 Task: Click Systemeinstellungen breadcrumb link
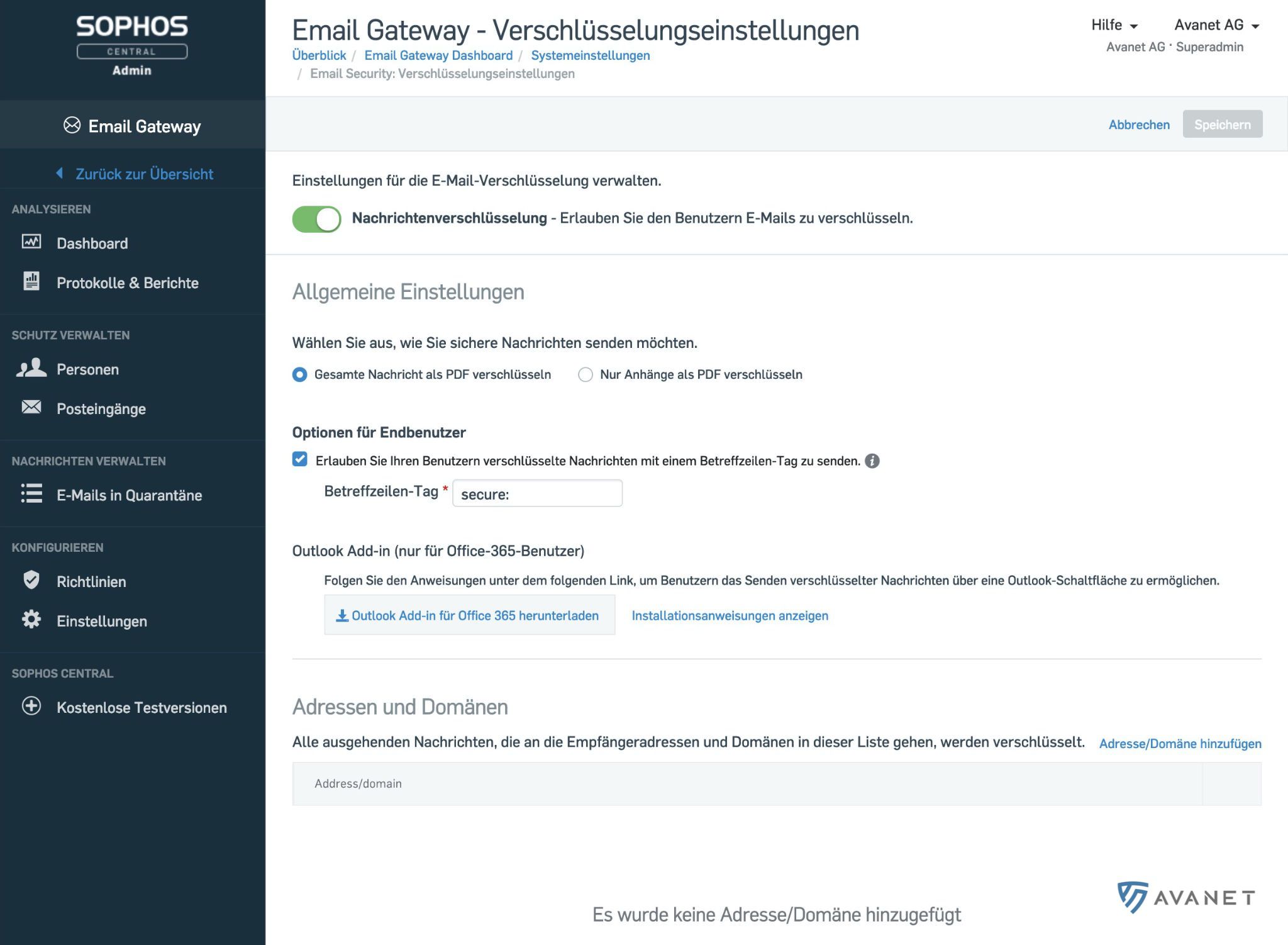tap(591, 55)
